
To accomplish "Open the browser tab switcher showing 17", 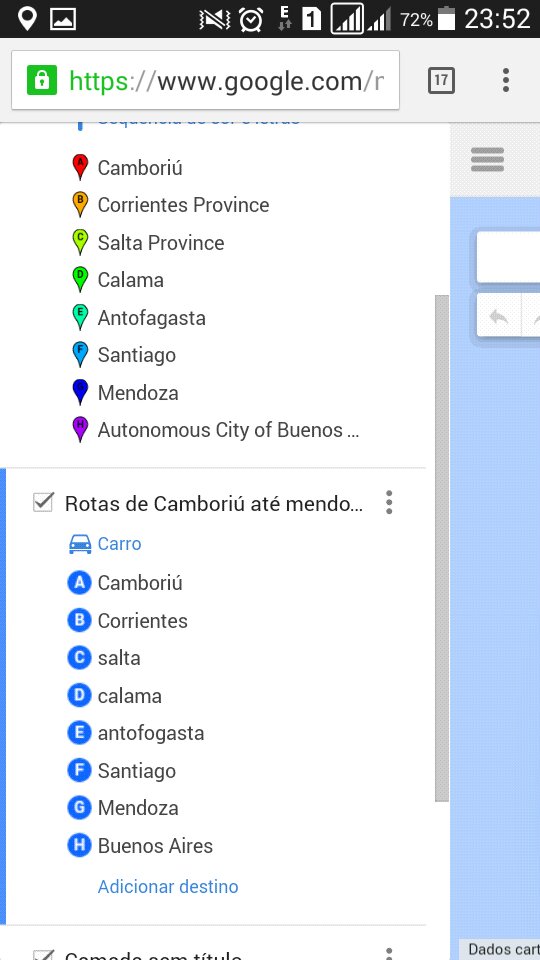I will (x=441, y=80).
